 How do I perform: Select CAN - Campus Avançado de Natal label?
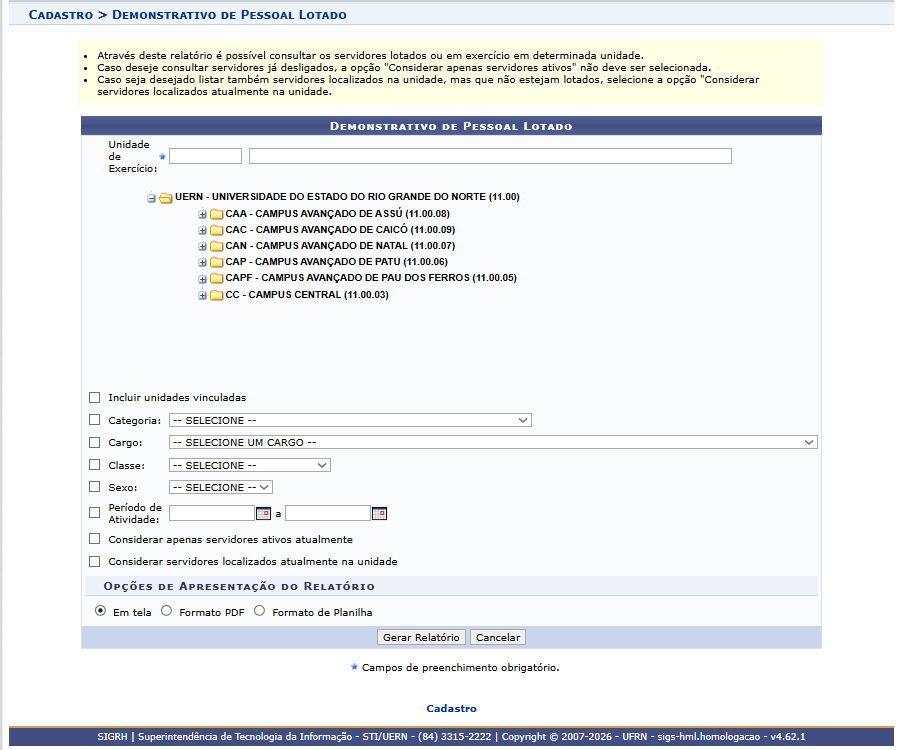point(340,246)
